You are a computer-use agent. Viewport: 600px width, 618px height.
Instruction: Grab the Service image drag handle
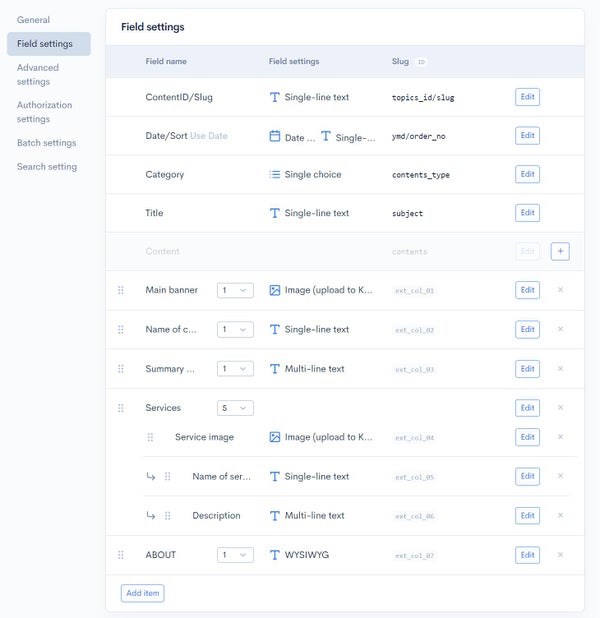pyautogui.click(x=150, y=437)
